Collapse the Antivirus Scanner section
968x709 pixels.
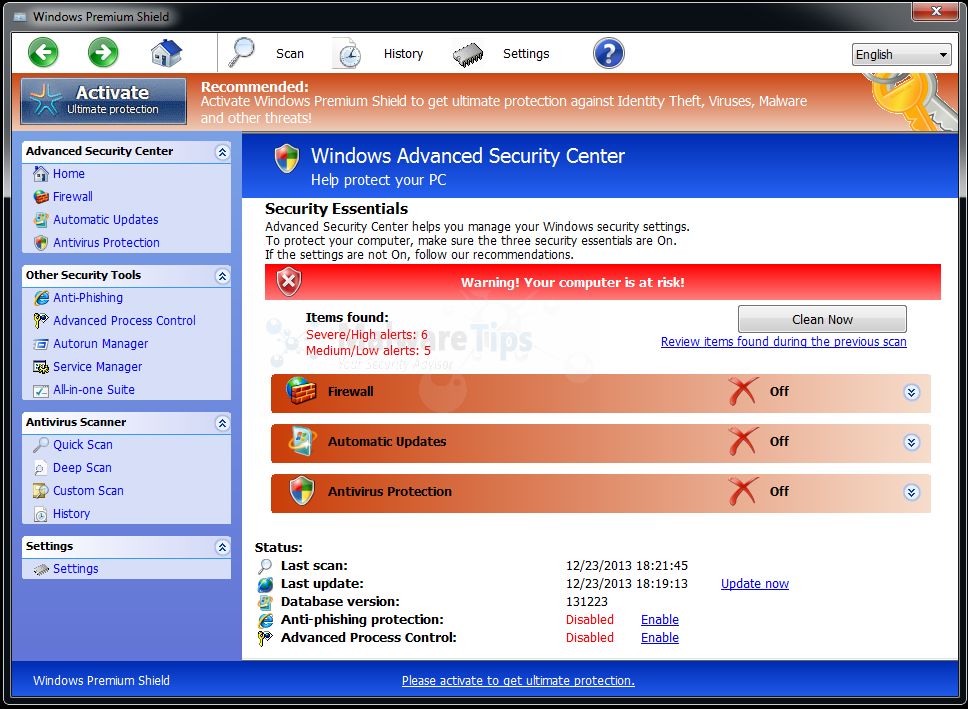tap(222, 423)
